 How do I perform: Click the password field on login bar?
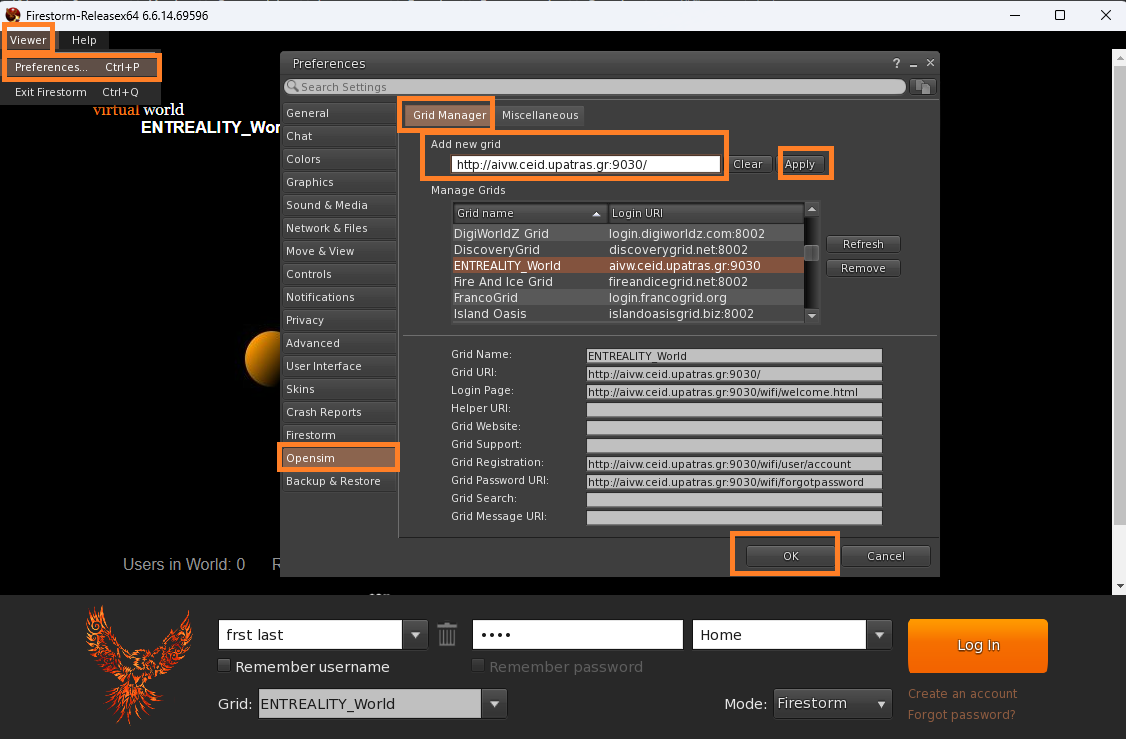click(x=577, y=635)
